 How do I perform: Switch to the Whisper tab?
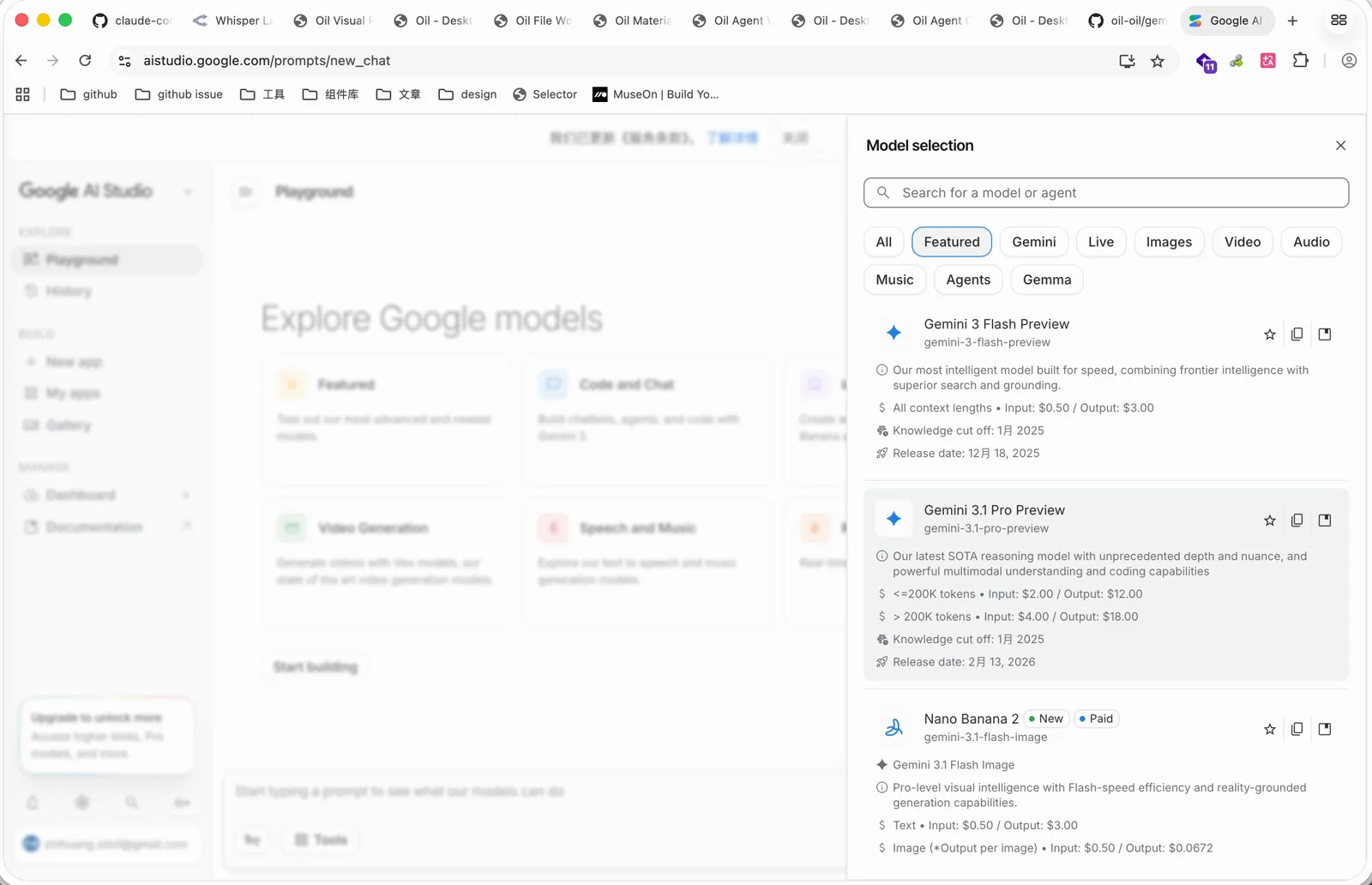[x=233, y=21]
